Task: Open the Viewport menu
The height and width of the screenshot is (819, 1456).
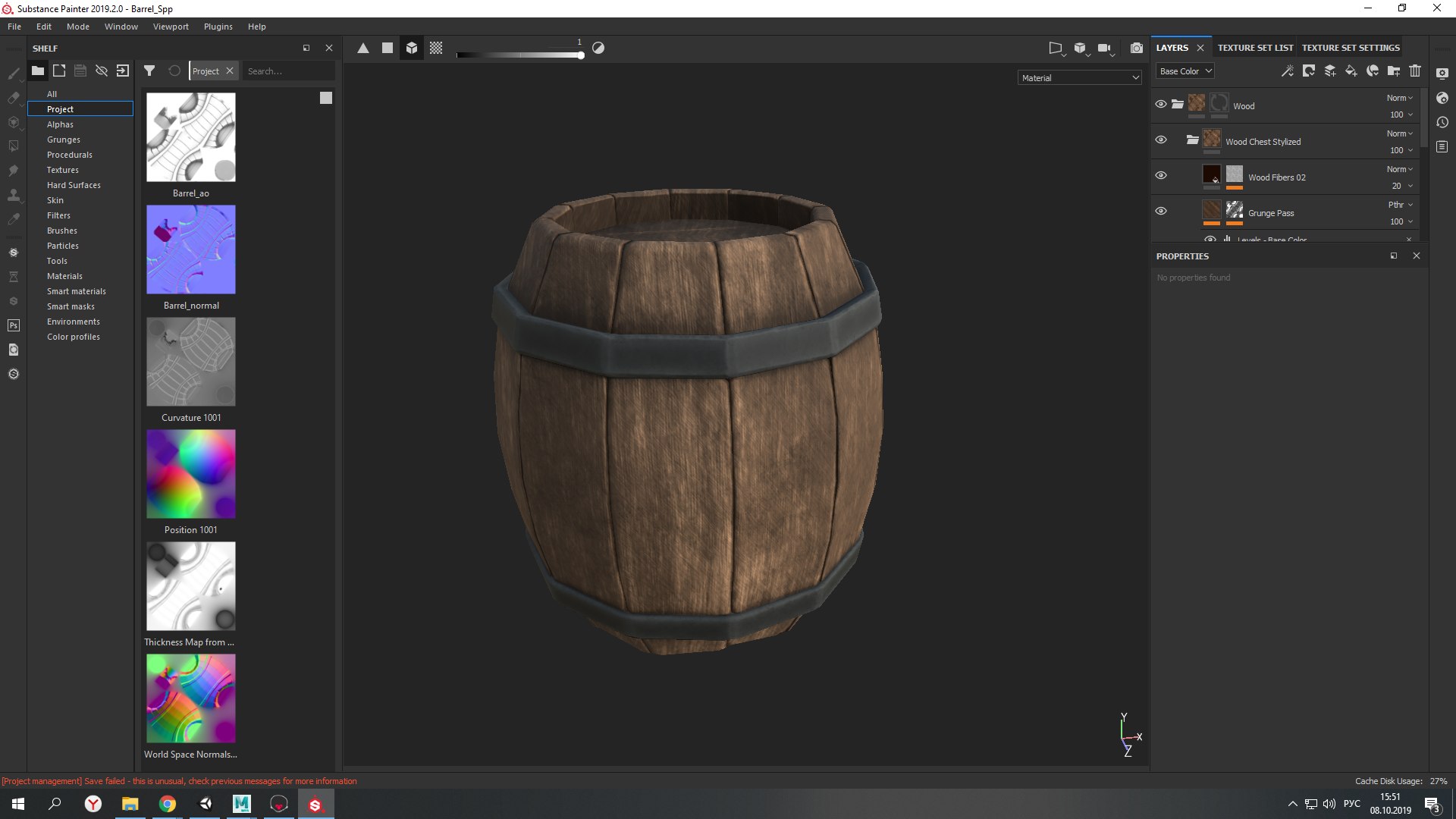Action: tap(171, 27)
